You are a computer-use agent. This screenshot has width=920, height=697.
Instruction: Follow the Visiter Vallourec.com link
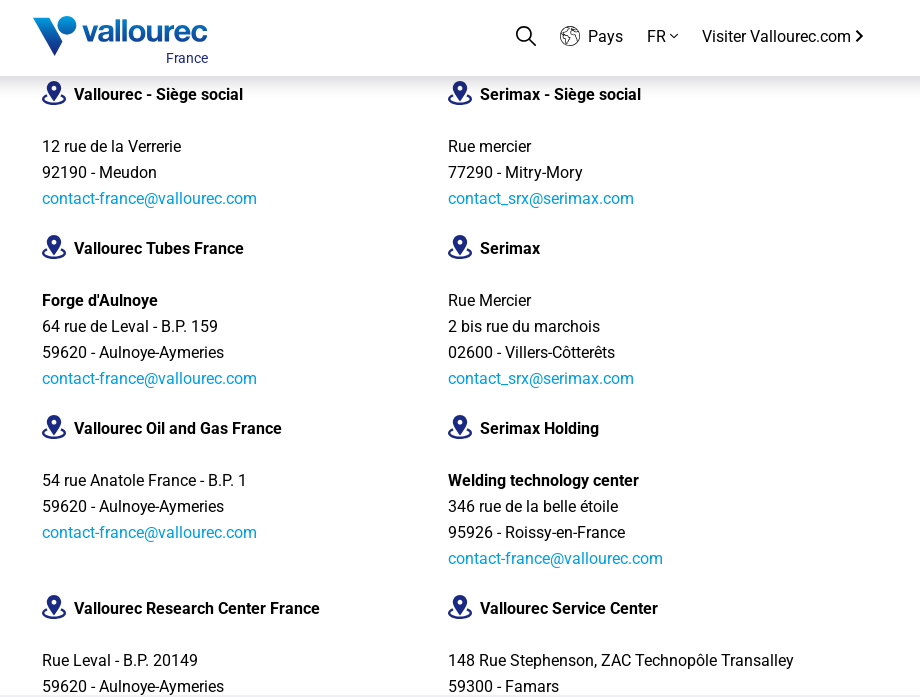[x=782, y=37]
